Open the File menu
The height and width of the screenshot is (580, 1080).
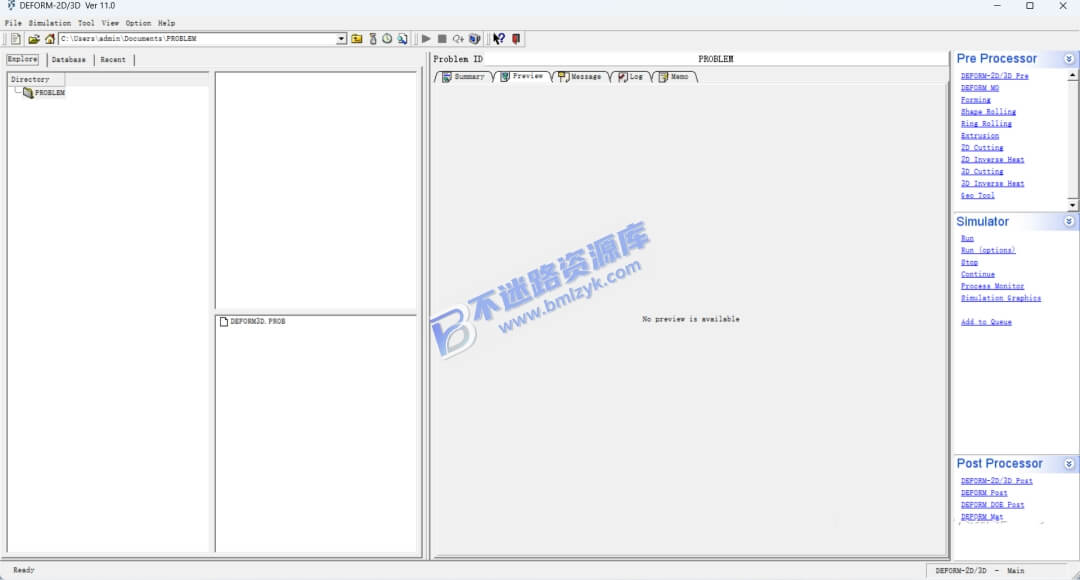(13, 23)
